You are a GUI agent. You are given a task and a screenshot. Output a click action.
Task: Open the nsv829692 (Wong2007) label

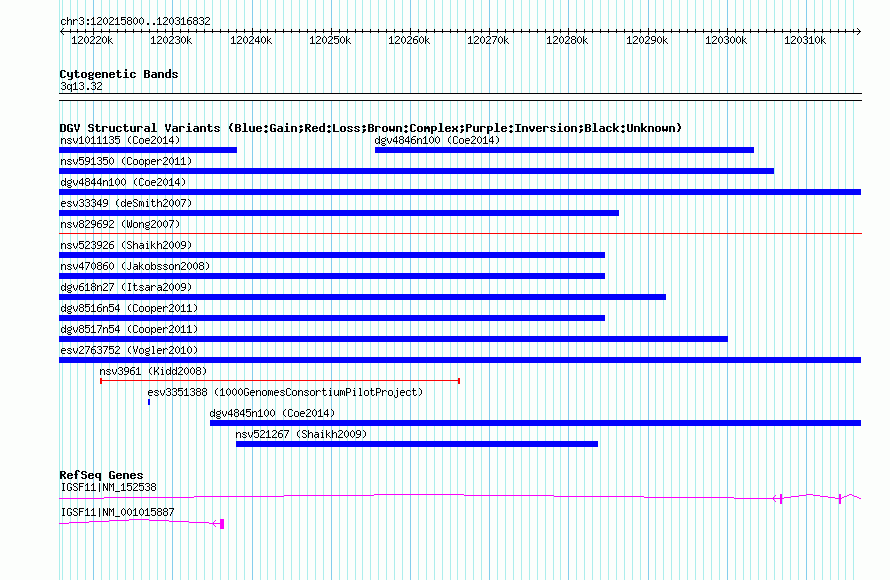click(120, 224)
